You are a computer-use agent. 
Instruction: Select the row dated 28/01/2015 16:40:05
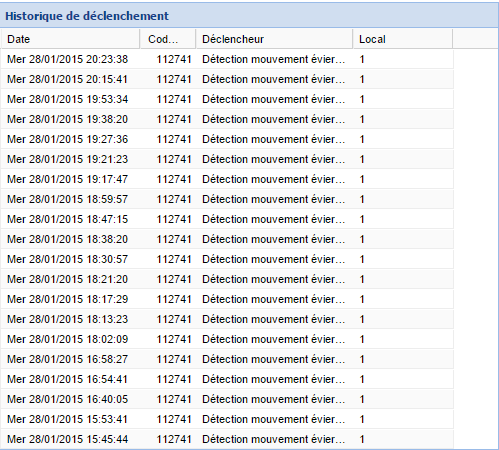tap(227, 399)
